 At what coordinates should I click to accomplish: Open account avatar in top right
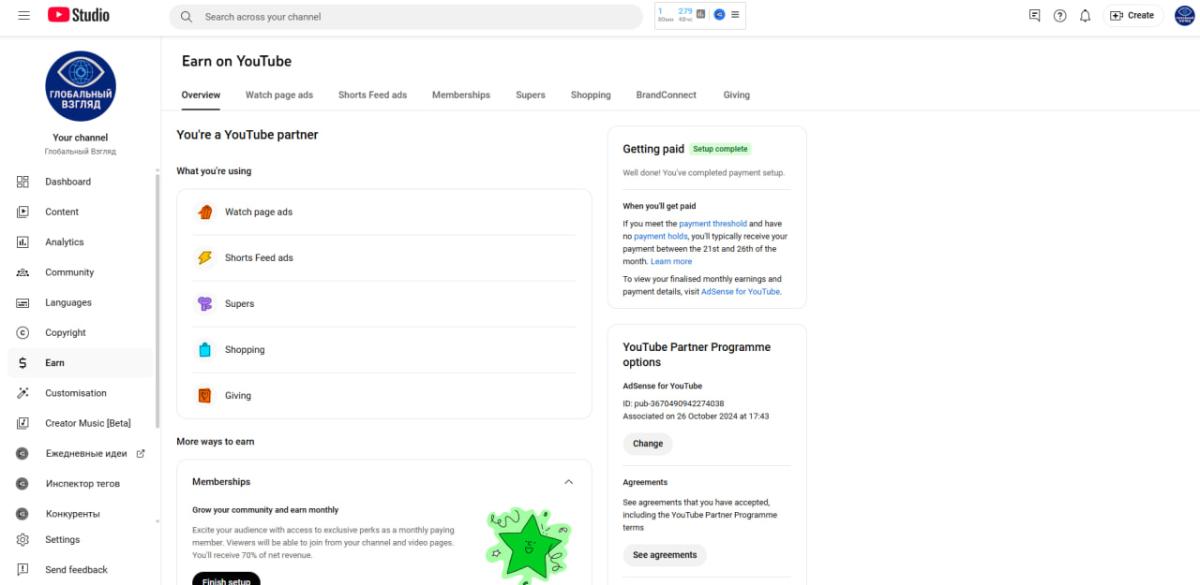point(1184,16)
